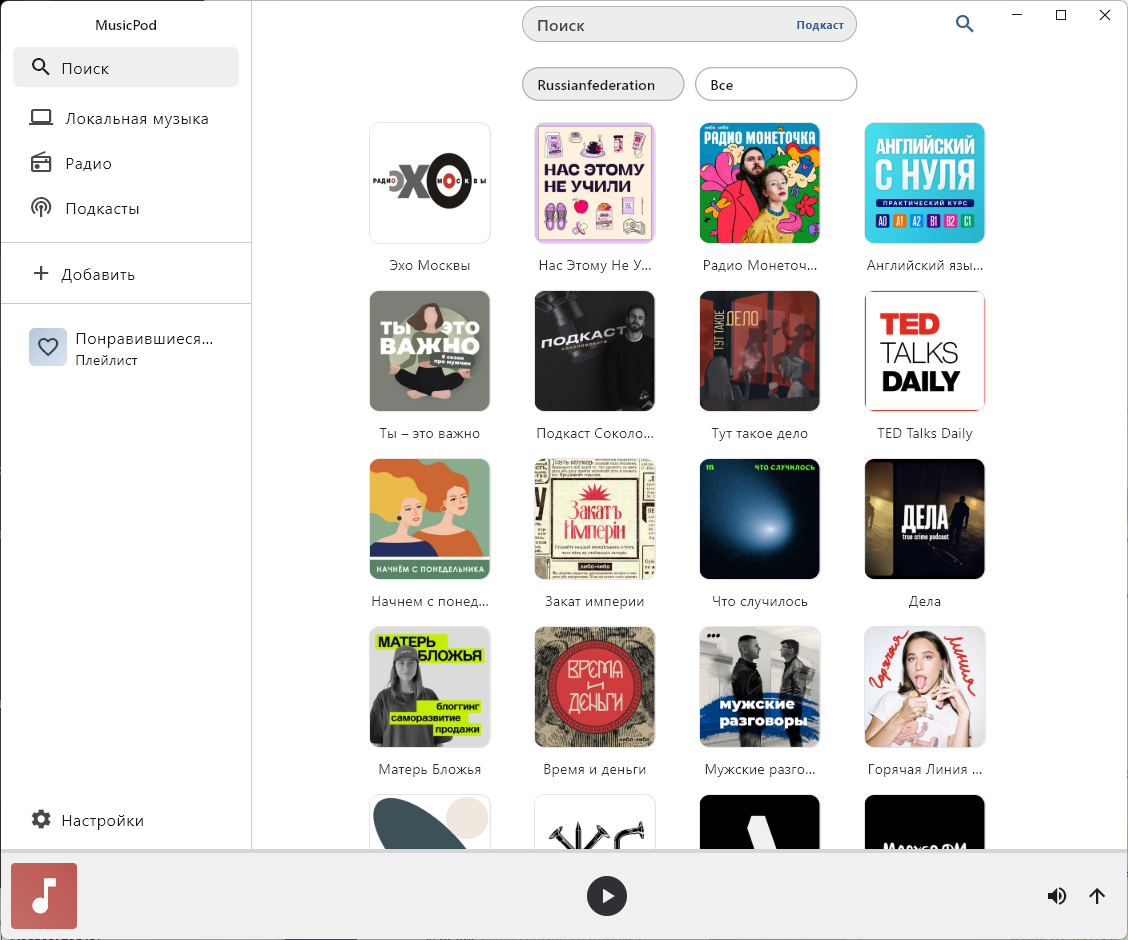The width and height of the screenshot is (1128, 940).
Task: Mute audio with the volume speaker icon
Action: coord(1056,895)
